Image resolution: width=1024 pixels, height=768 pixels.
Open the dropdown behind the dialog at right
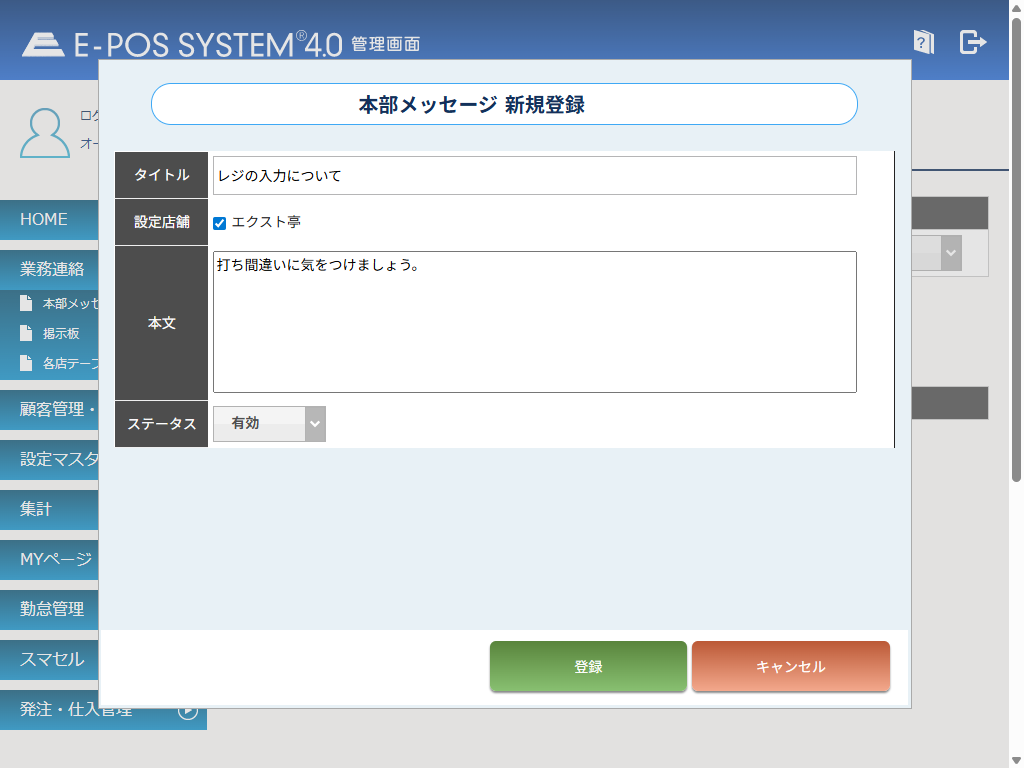[x=950, y=254]
